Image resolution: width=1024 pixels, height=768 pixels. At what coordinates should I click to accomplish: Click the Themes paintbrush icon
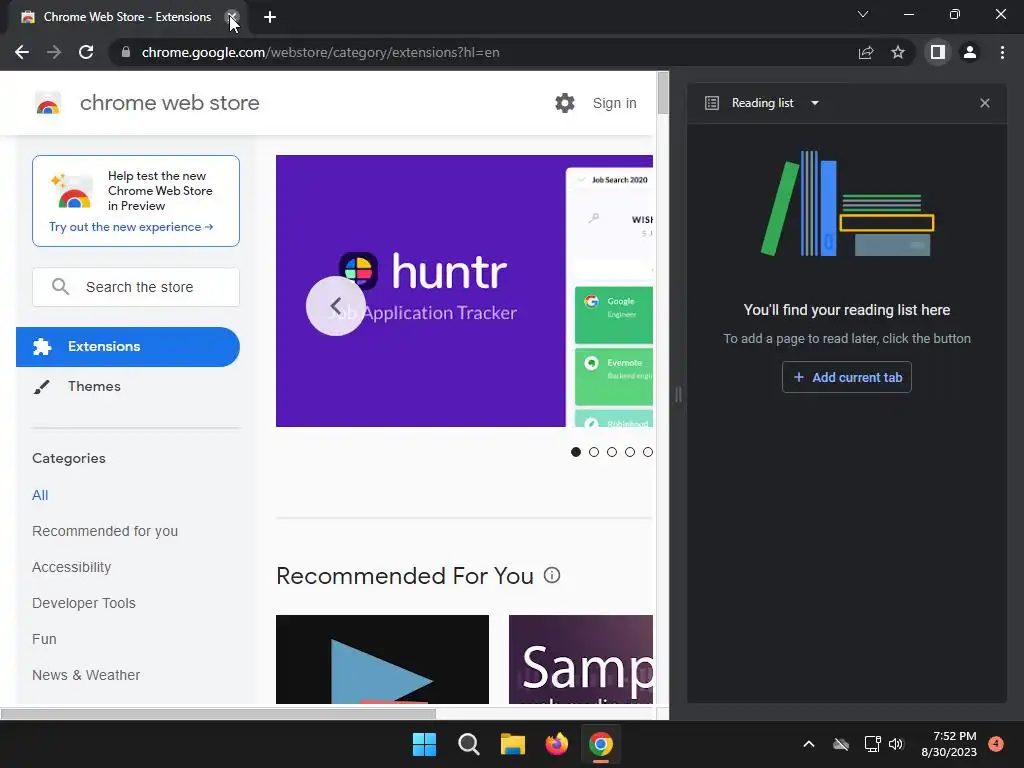tap(42, 387)
